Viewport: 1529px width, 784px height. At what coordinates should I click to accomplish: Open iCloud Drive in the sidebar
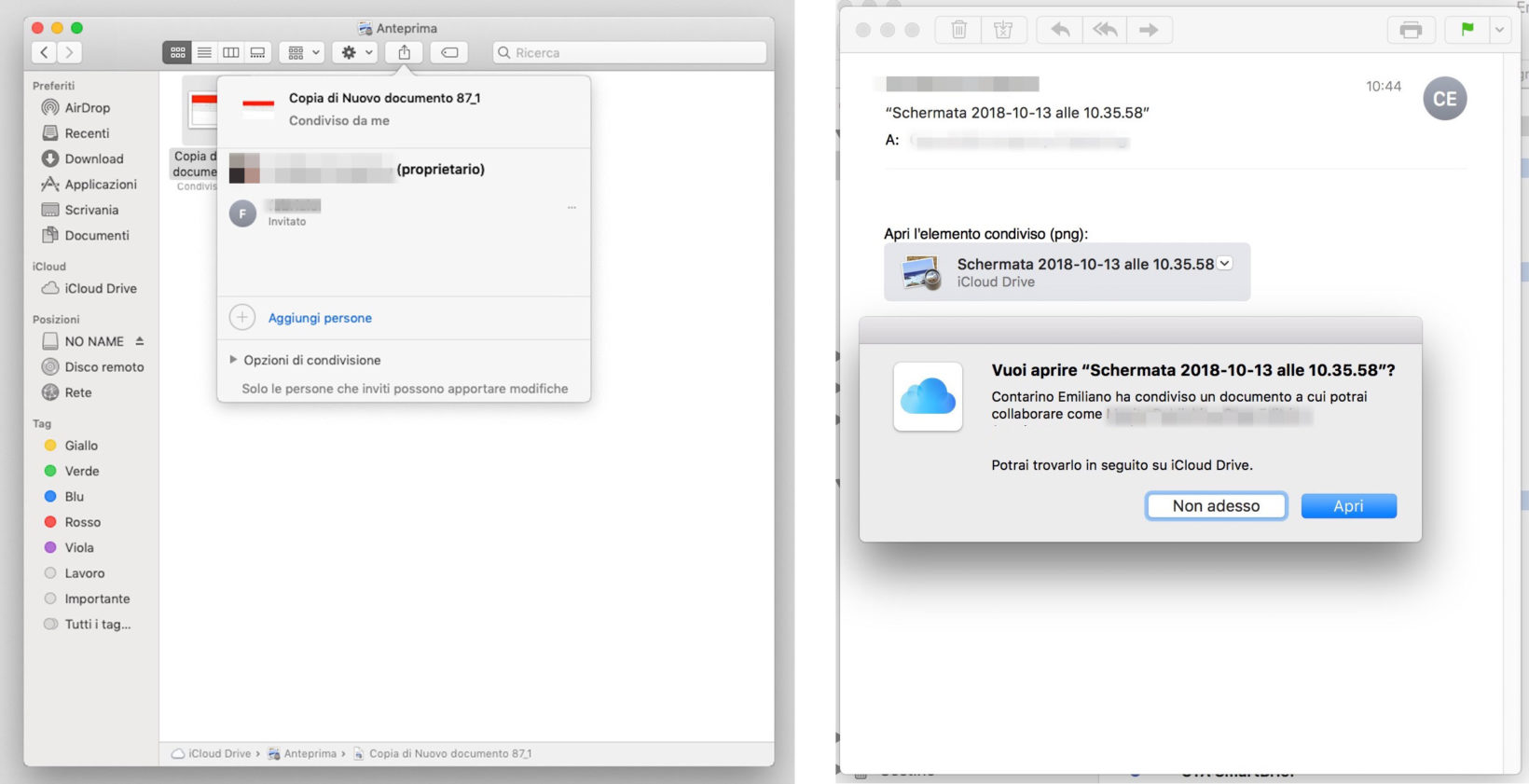click(x=100, y=289)
